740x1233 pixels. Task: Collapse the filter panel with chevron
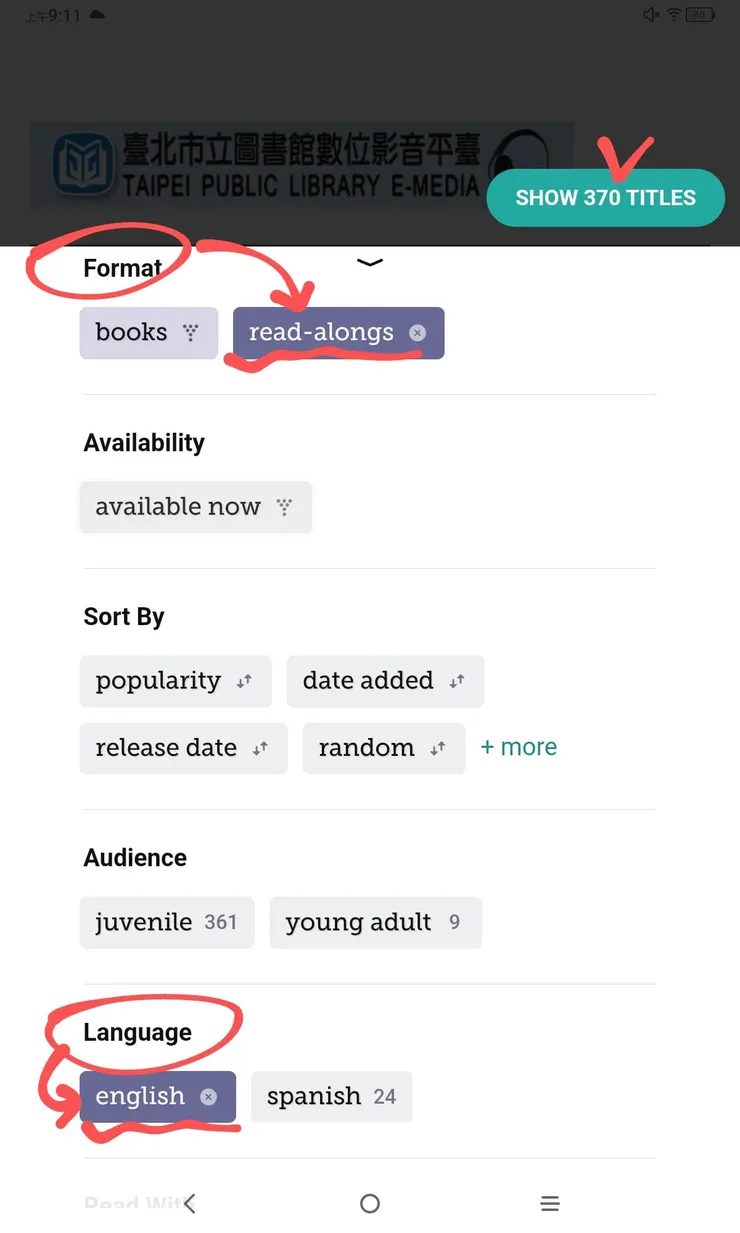[x=370, y=263]
